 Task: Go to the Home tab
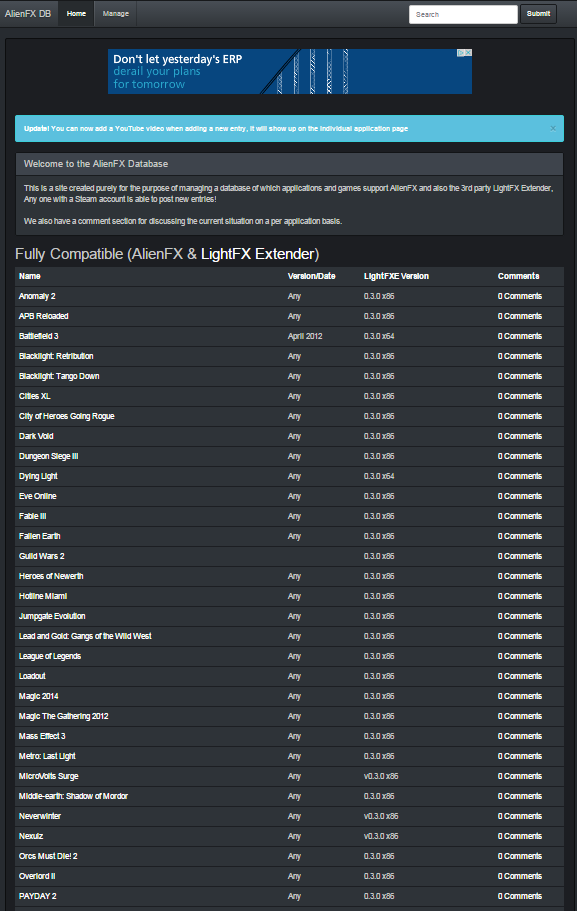[x=76, y=13]
